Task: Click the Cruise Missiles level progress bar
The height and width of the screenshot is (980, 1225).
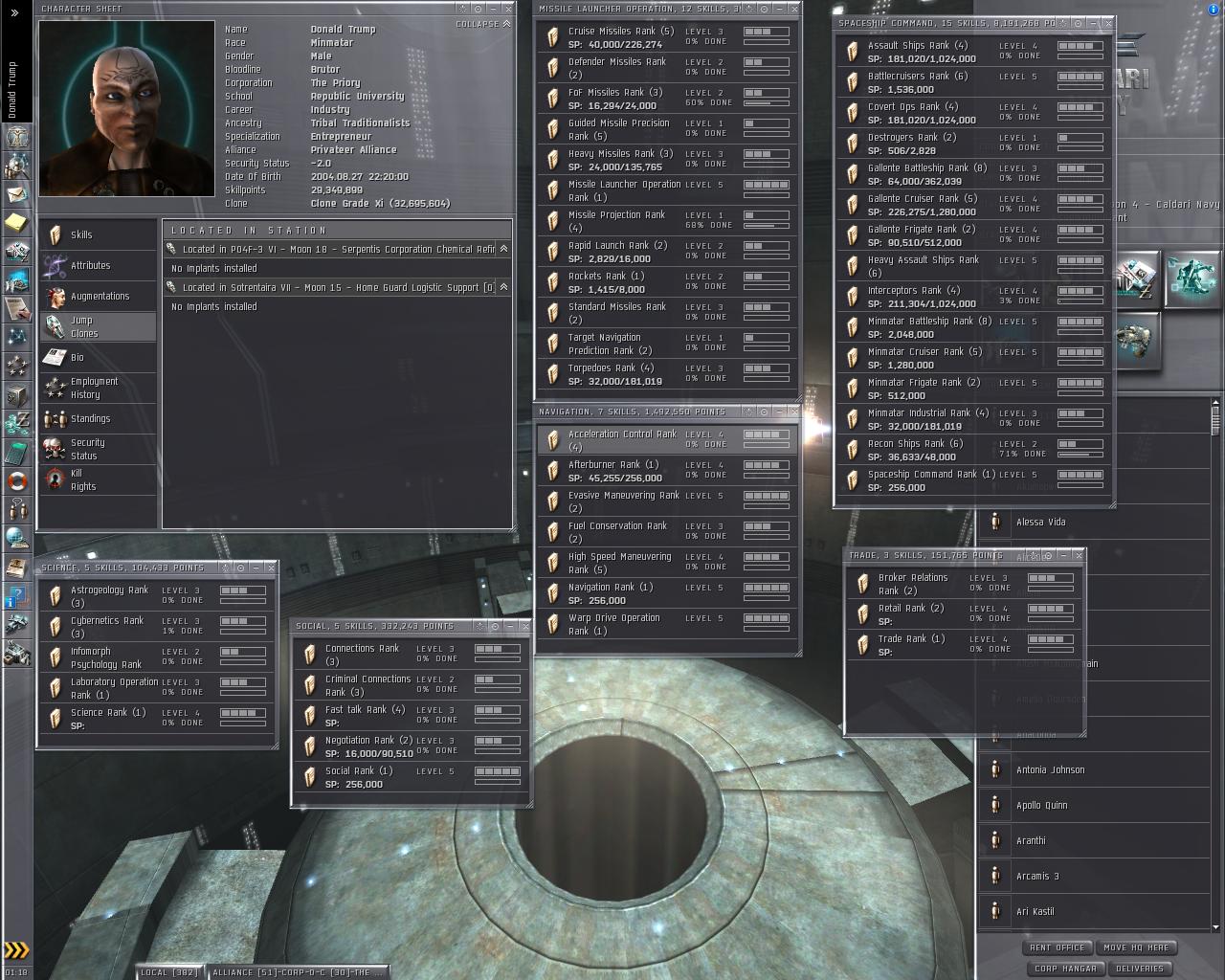Action: (767, 32)
